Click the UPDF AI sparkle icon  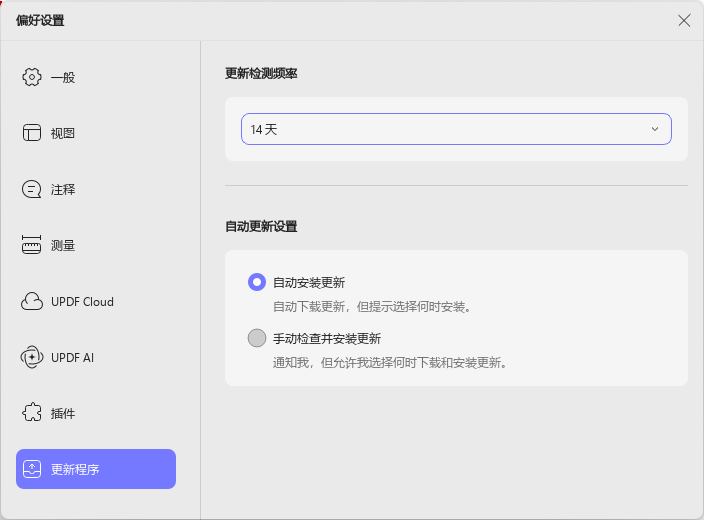click(32, 357)
